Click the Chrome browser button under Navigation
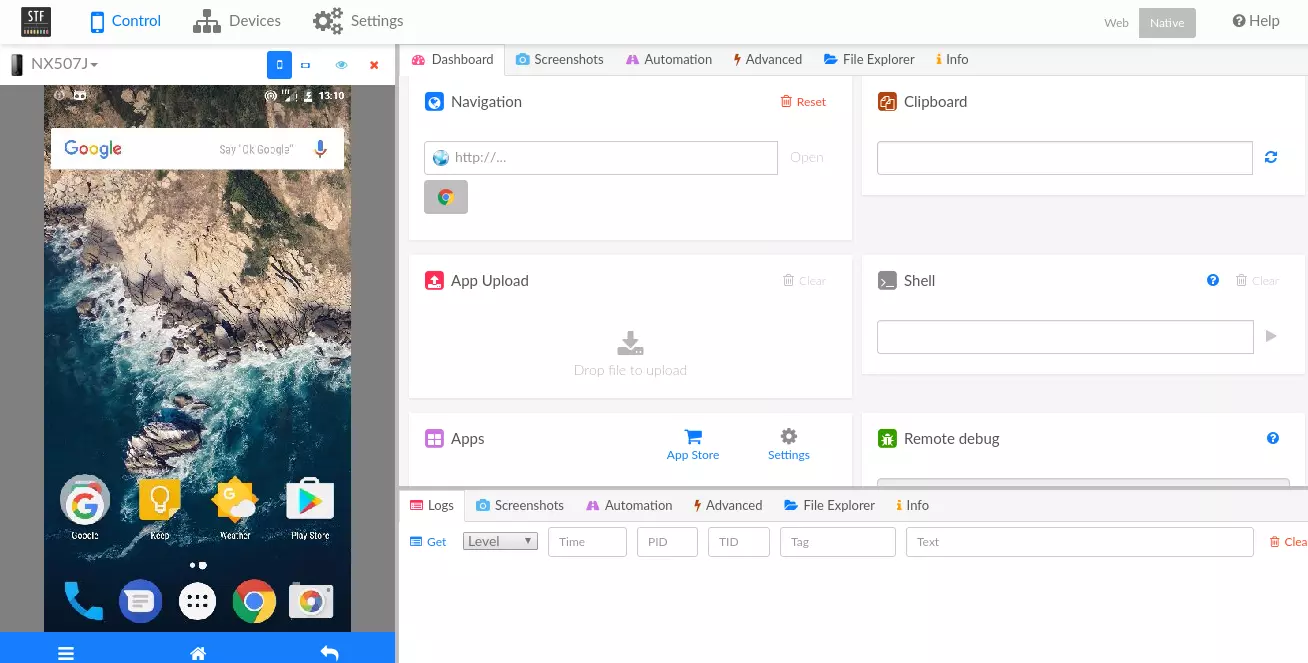The width and height of the screenshot is (1308, 663). (446, 197)
